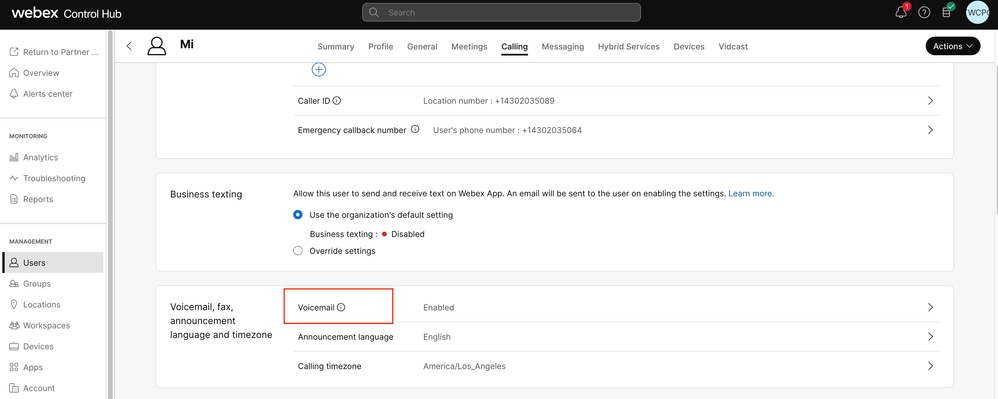
Task: Open the help question mark icon
Action: pyautogui.click(x=924, y=13)
